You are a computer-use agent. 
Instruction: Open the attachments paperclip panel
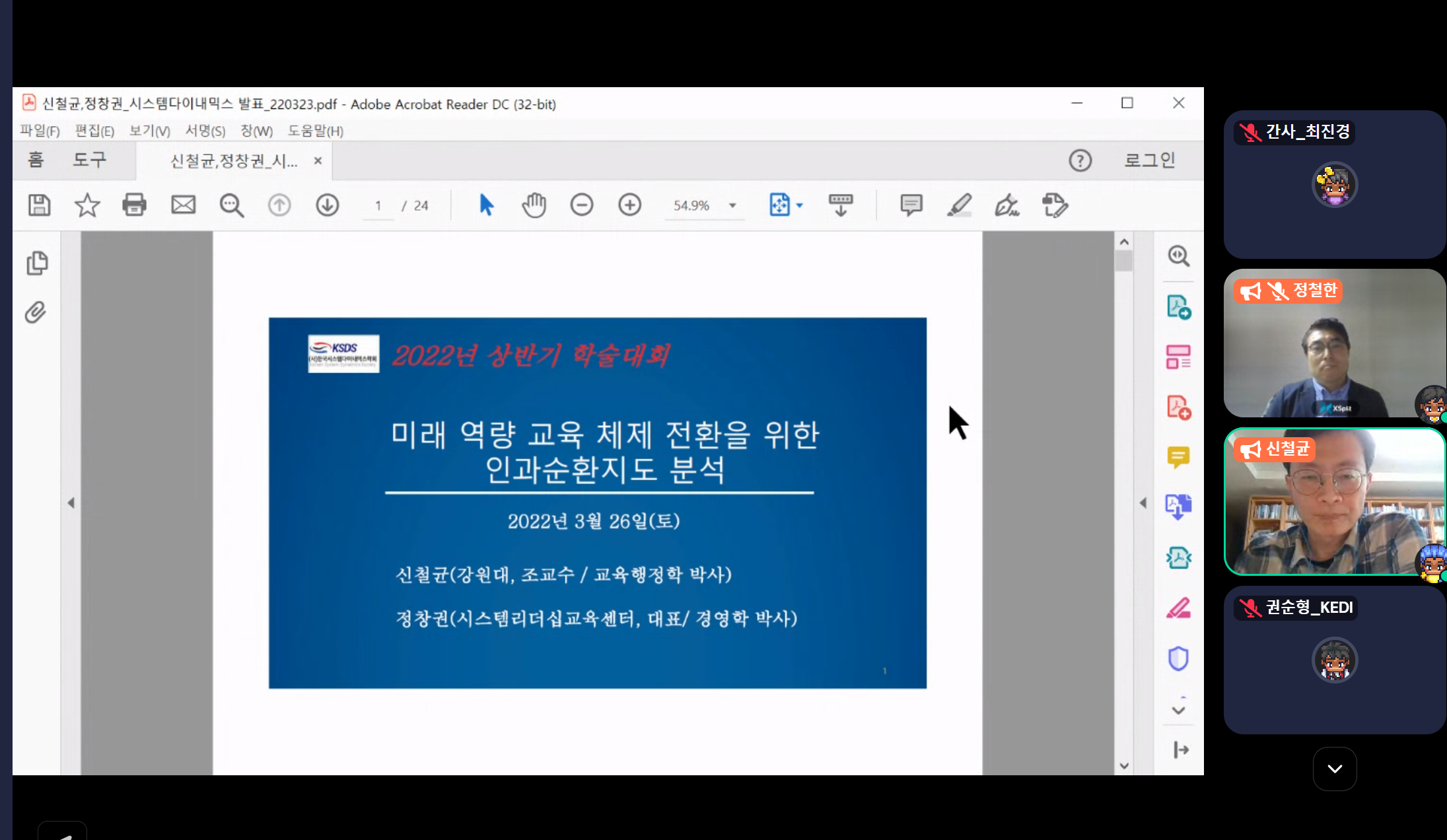tap(36, 312)
